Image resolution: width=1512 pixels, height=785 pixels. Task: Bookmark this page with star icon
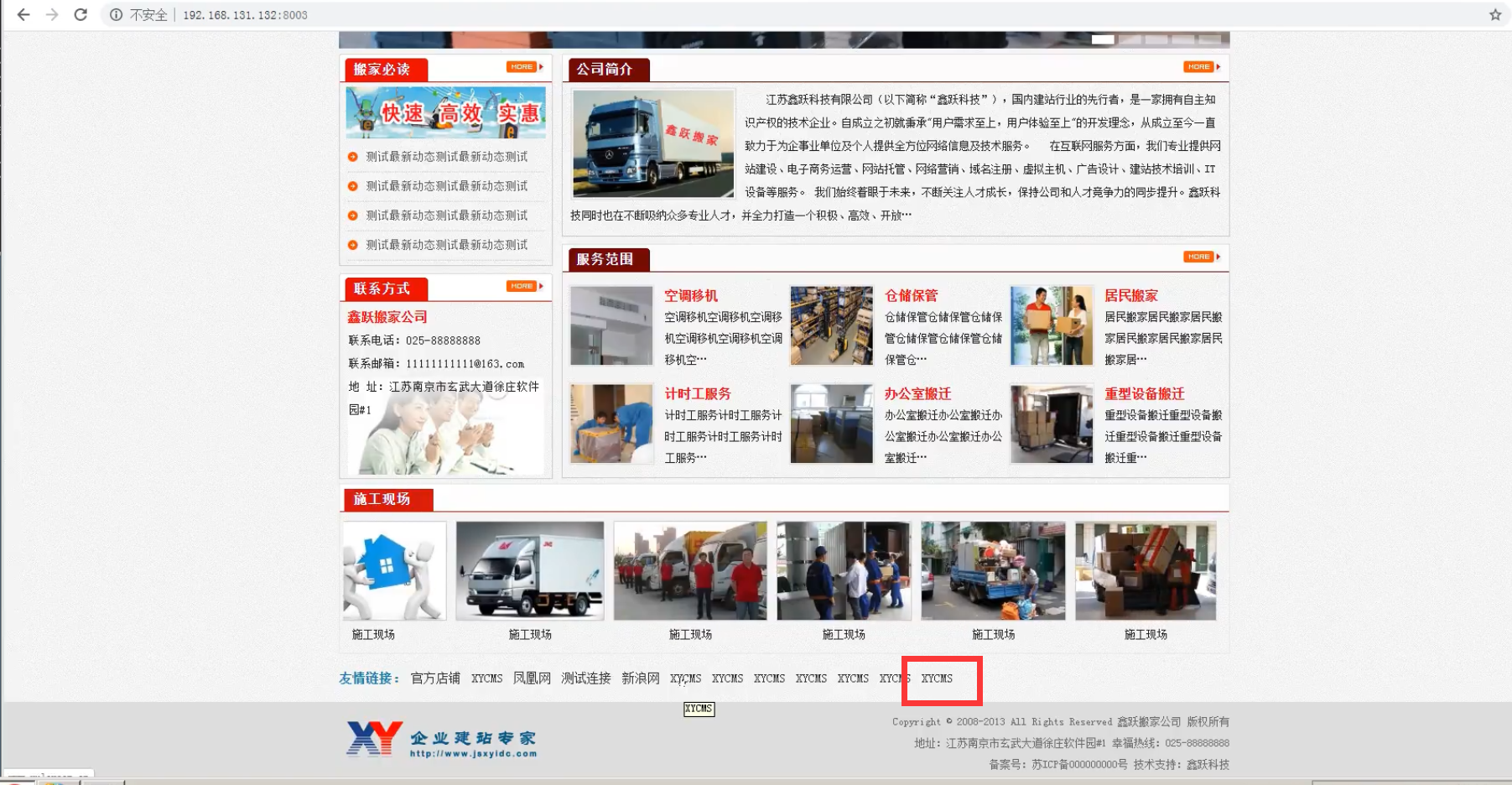pos(1494,14)
